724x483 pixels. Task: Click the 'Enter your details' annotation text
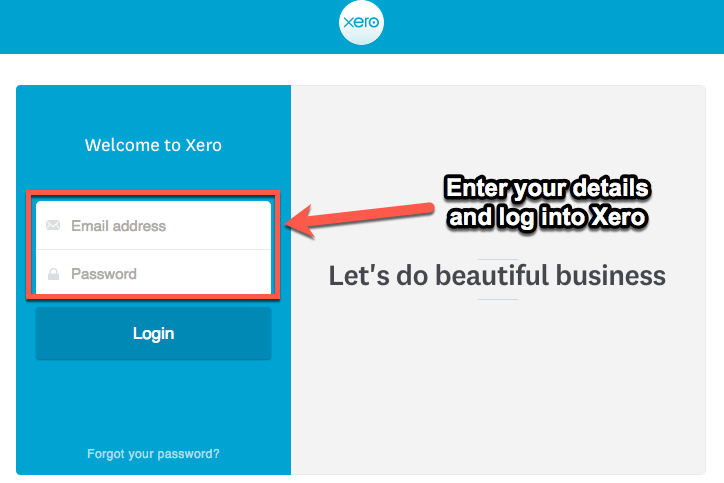click(548, 188)
